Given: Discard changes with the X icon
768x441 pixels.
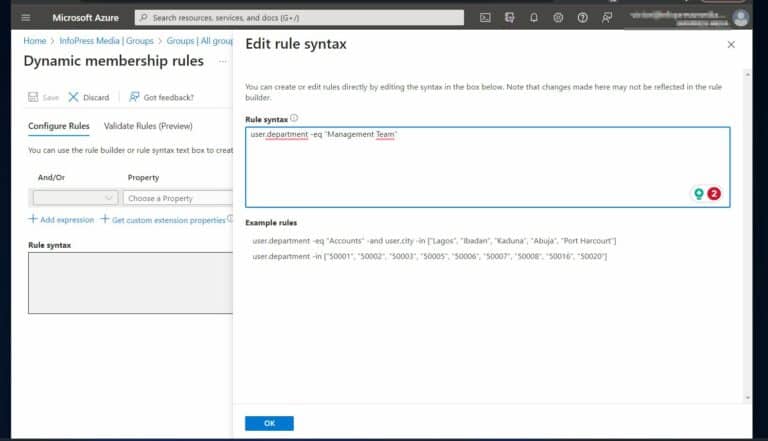Looking at the screenshot, I should click(73, 97).
